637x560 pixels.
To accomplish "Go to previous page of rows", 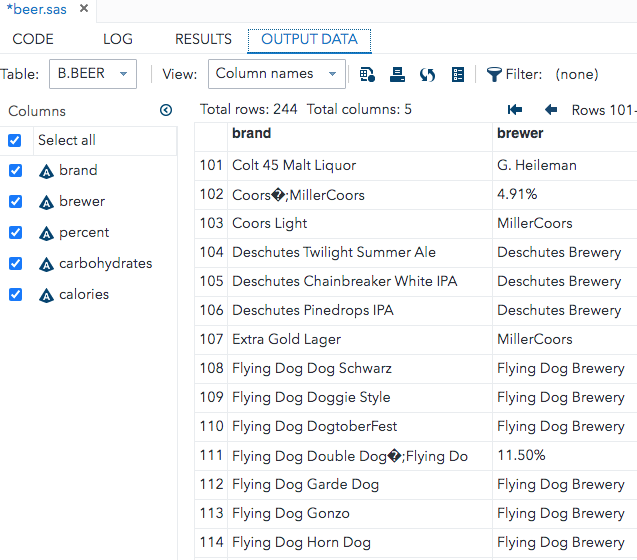I will [550, 109].
